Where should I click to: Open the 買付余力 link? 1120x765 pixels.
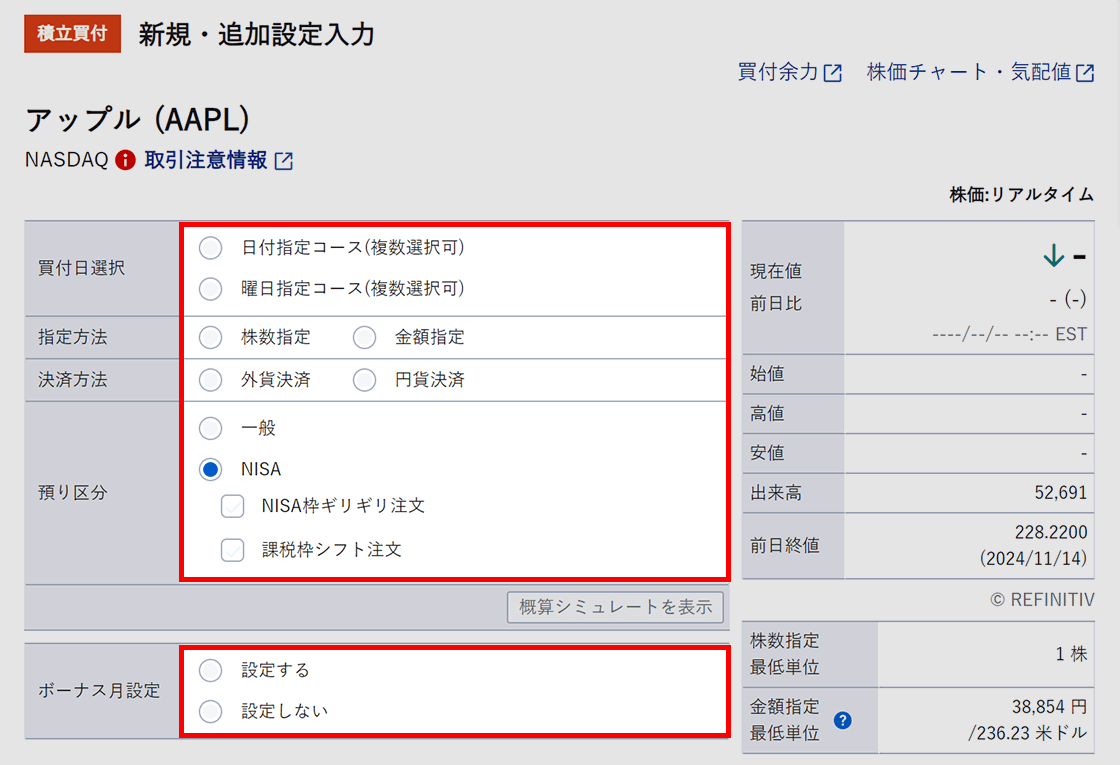tap(778, 72)
